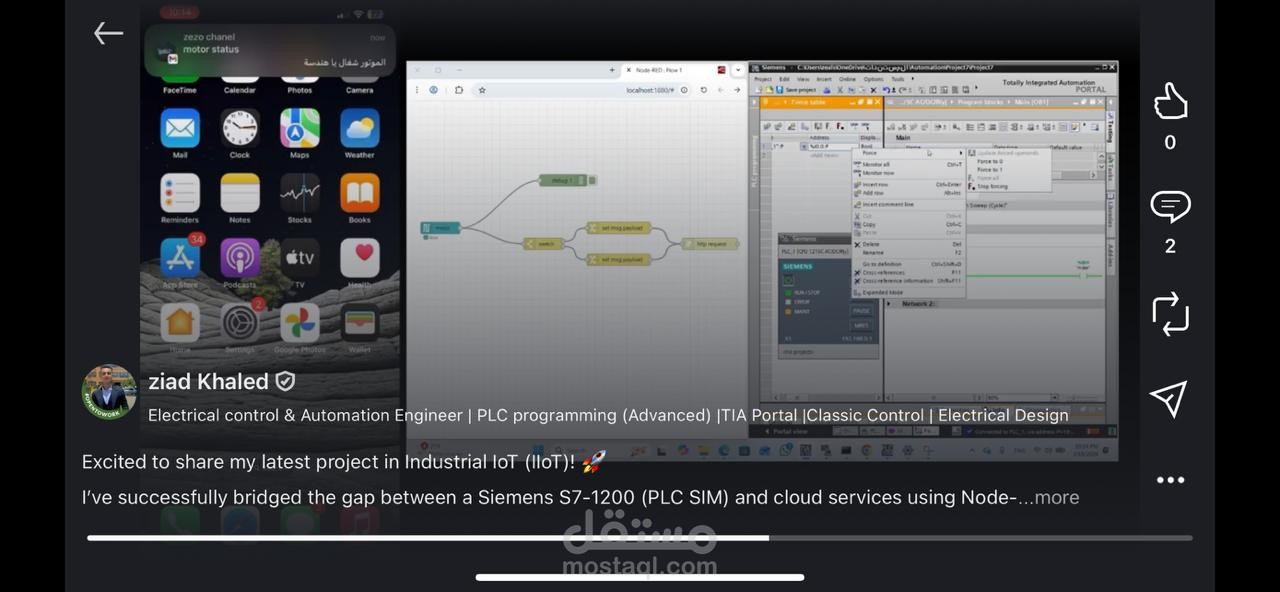Screen dimensions: 1280x592
Task: Open Online menu in TIA Portal
Action: coord(847,79)
